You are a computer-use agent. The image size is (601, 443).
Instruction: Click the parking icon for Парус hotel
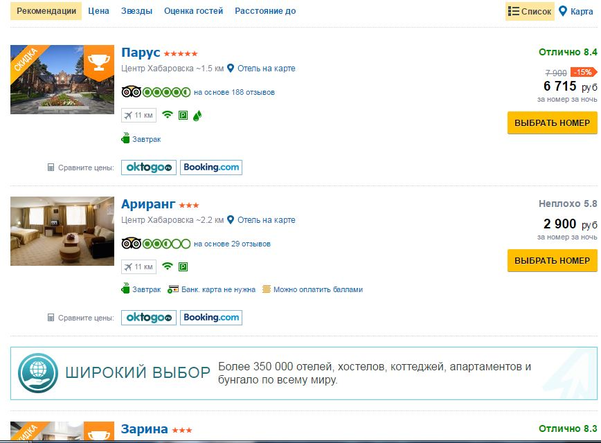pos(183,115)
